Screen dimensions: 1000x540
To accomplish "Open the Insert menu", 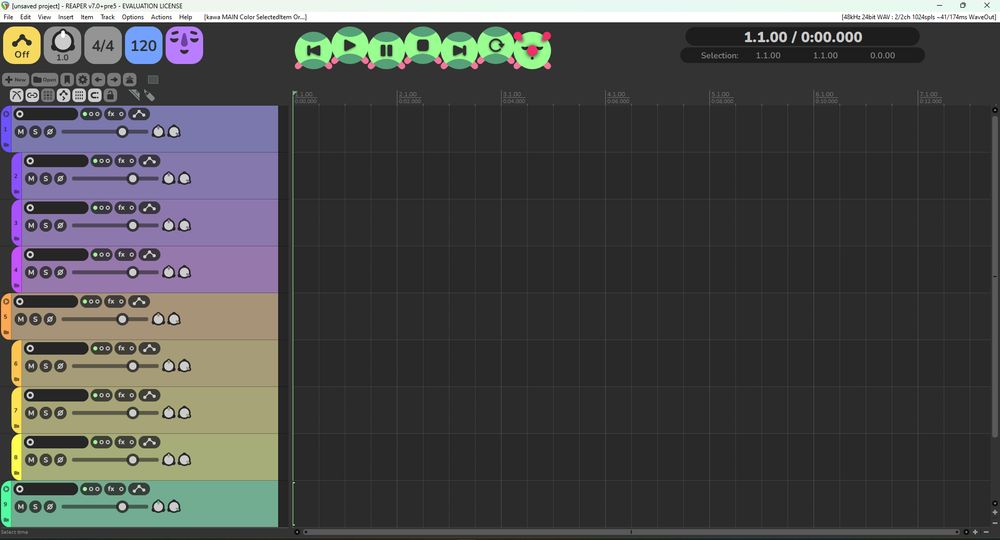I will [66, 17].
